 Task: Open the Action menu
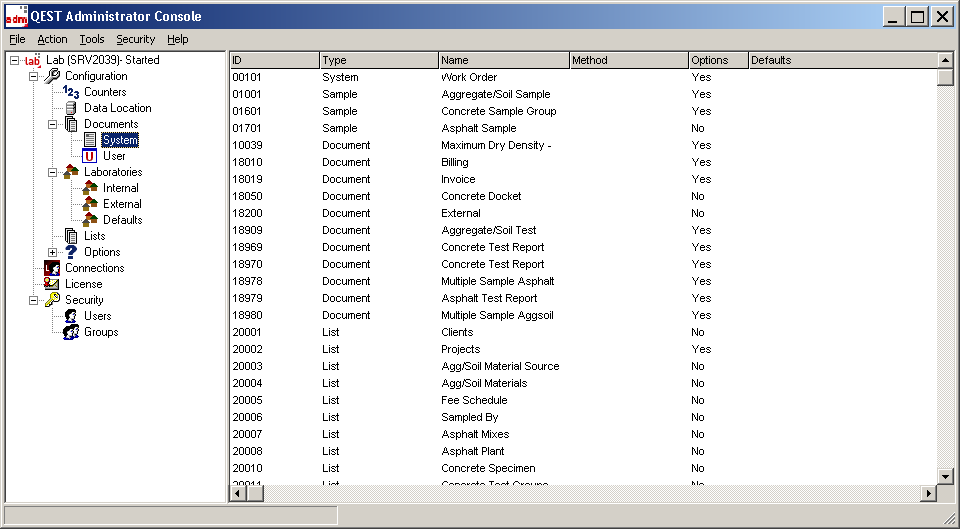52,39
